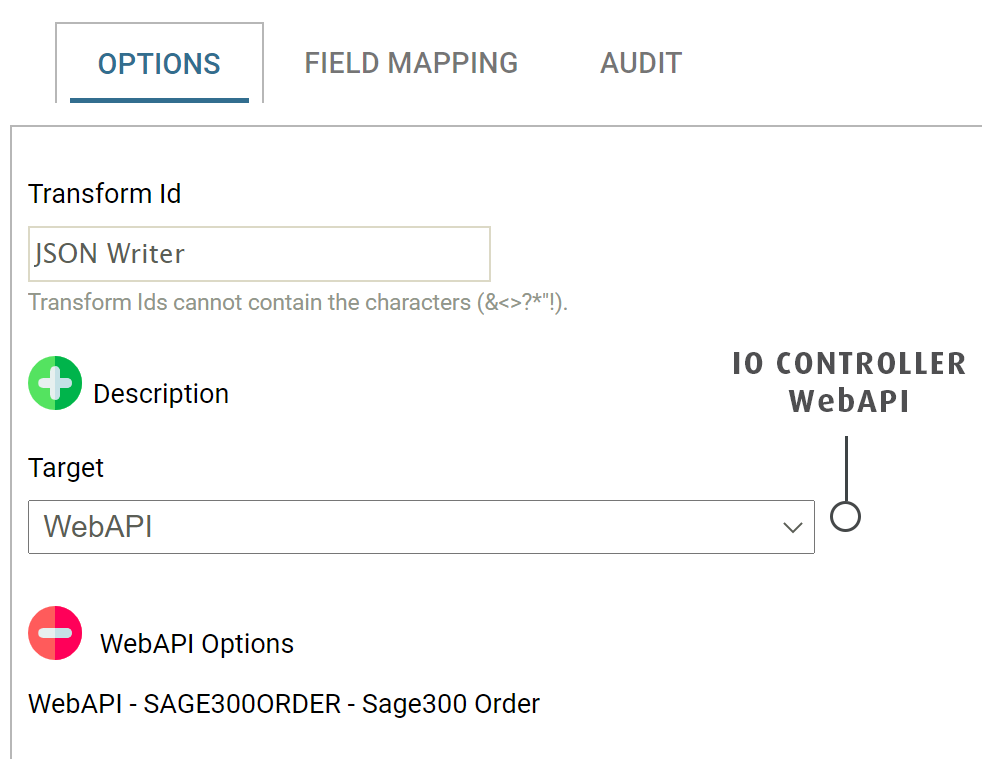Screen dimensions: 982x759
Task: Collapse WebAPI Options using red minus icon
Action: (x=55, y=633)
